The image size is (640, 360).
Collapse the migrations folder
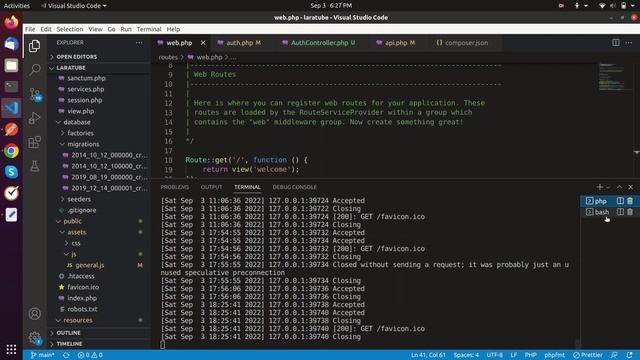tap(83, 144)
